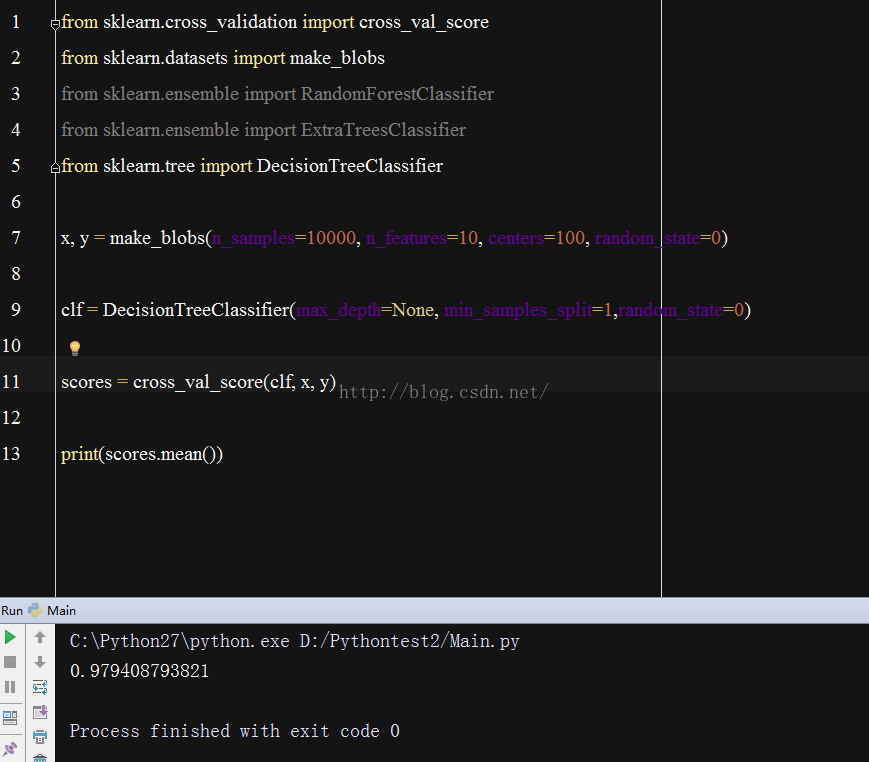Click on centers=100 argument in line 7

[536, 238]
